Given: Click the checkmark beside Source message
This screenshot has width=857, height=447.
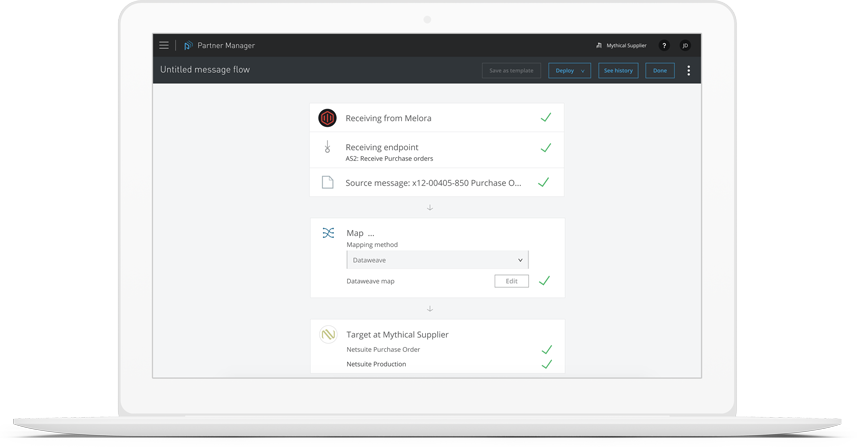Looking at the screenshot, I should click(543, 182).
